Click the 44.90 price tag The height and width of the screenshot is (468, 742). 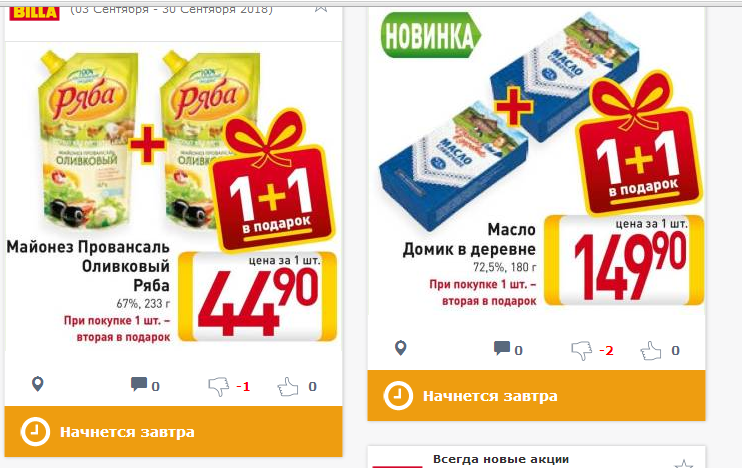[x=257, y=297]
